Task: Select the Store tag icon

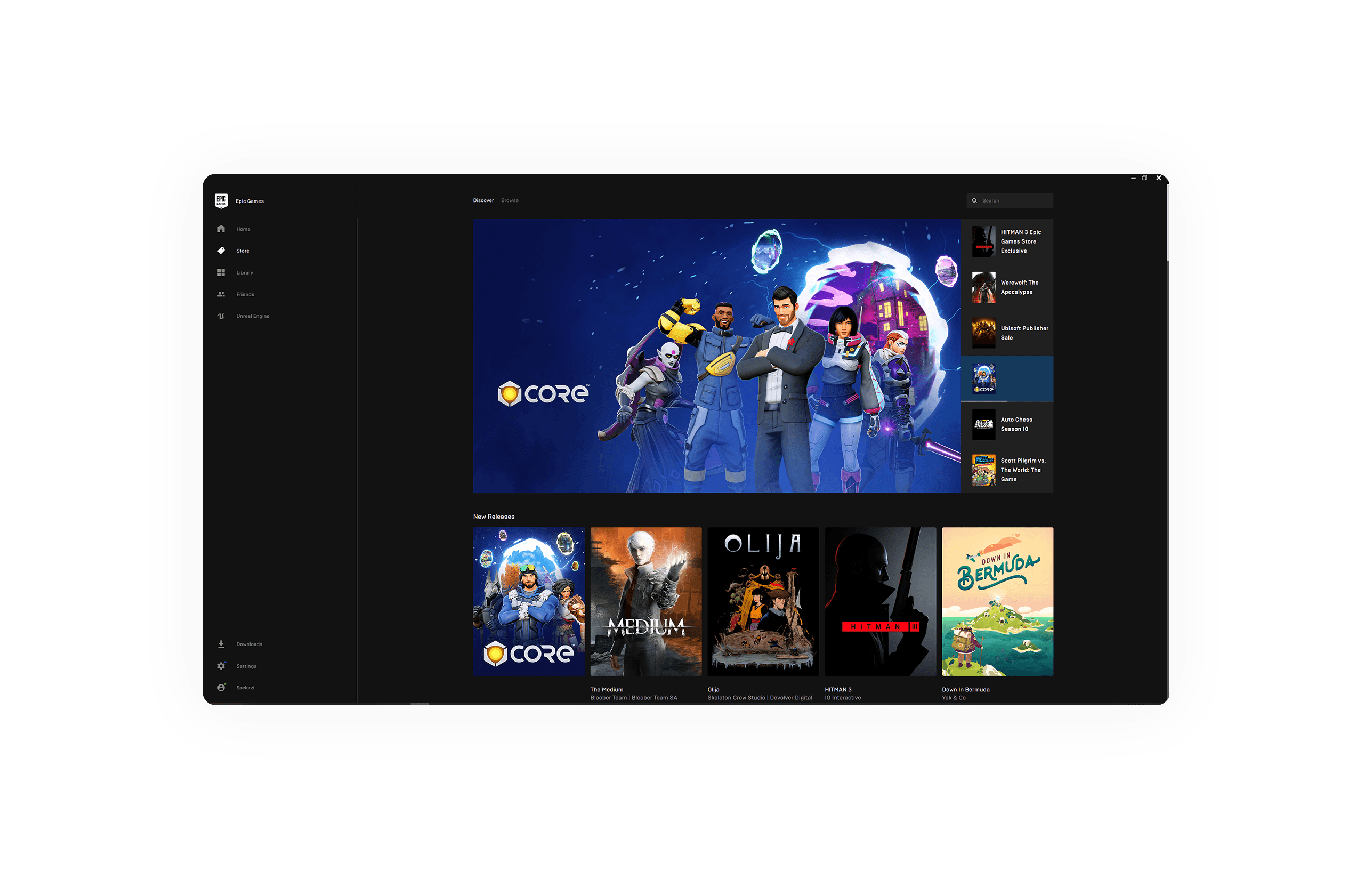Action: tap(221, 251)
